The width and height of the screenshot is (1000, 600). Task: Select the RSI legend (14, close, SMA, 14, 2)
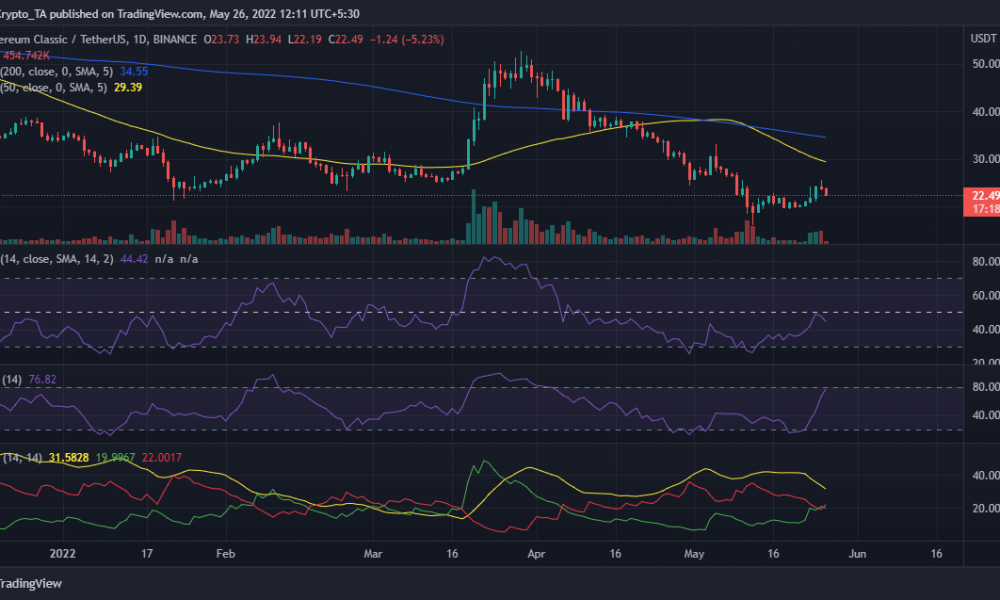pos(57,259)
